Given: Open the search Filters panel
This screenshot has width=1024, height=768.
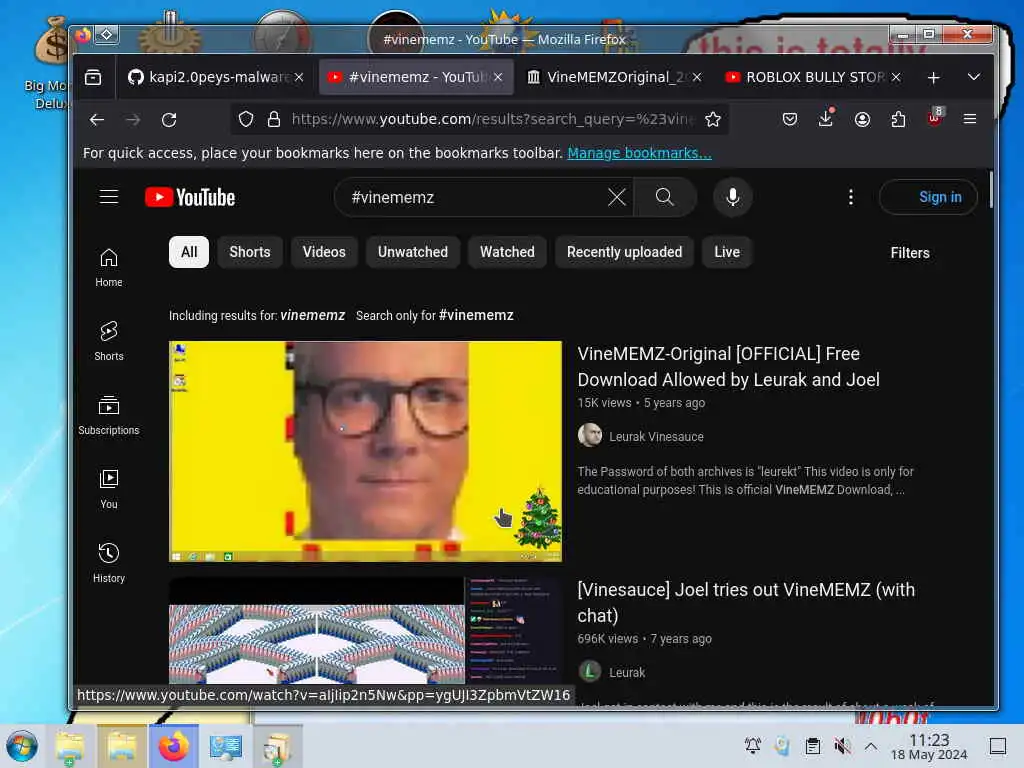Looking at the screenshot, I should pyautogui.click(x=910, y=253).
